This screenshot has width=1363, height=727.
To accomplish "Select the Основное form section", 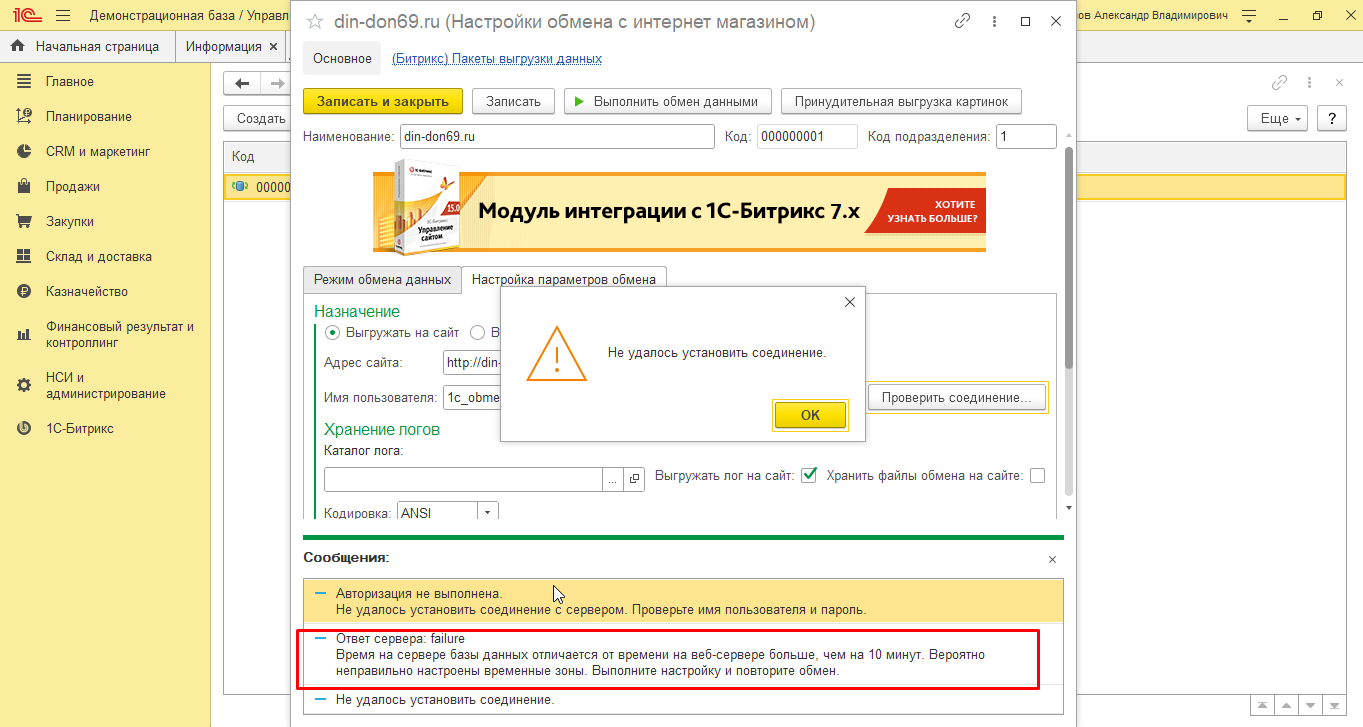I will point(342,59).
